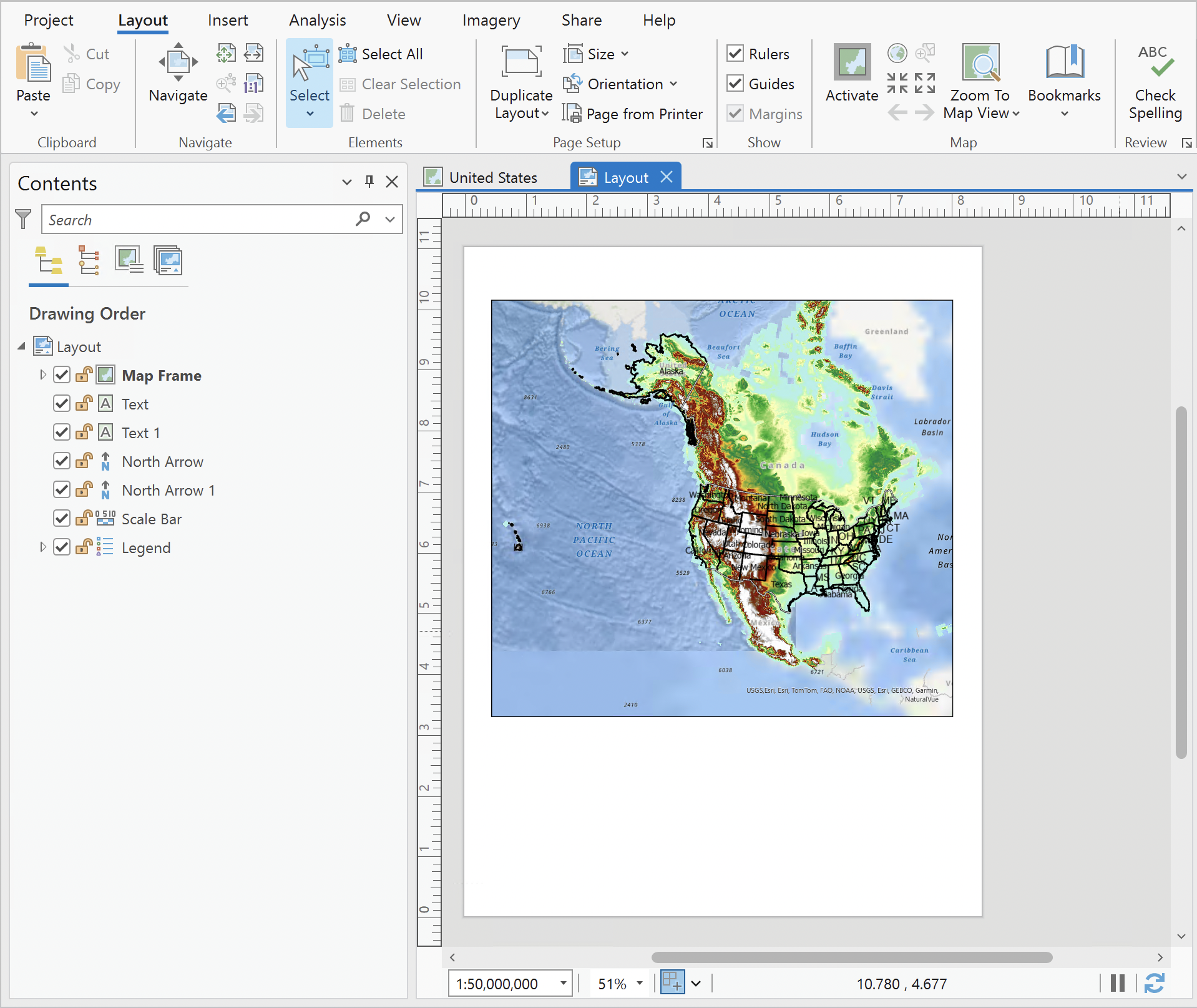1197x1008 pixels.
Task: Uncheck the Rulers checkbox
Action: click(x=735, y=54)
